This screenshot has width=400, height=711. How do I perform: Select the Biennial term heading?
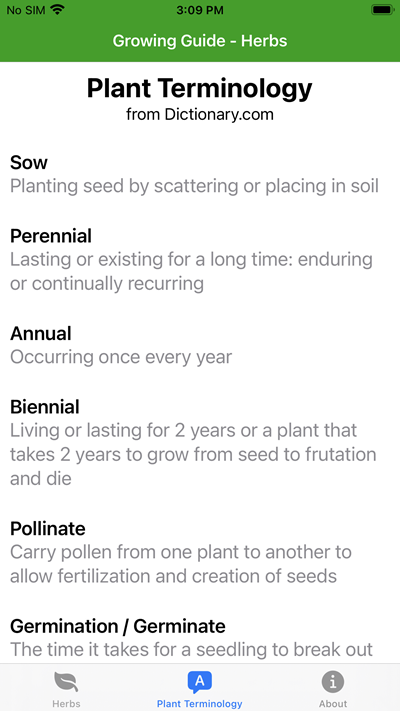pyautogui.click(x=45, y=407)
